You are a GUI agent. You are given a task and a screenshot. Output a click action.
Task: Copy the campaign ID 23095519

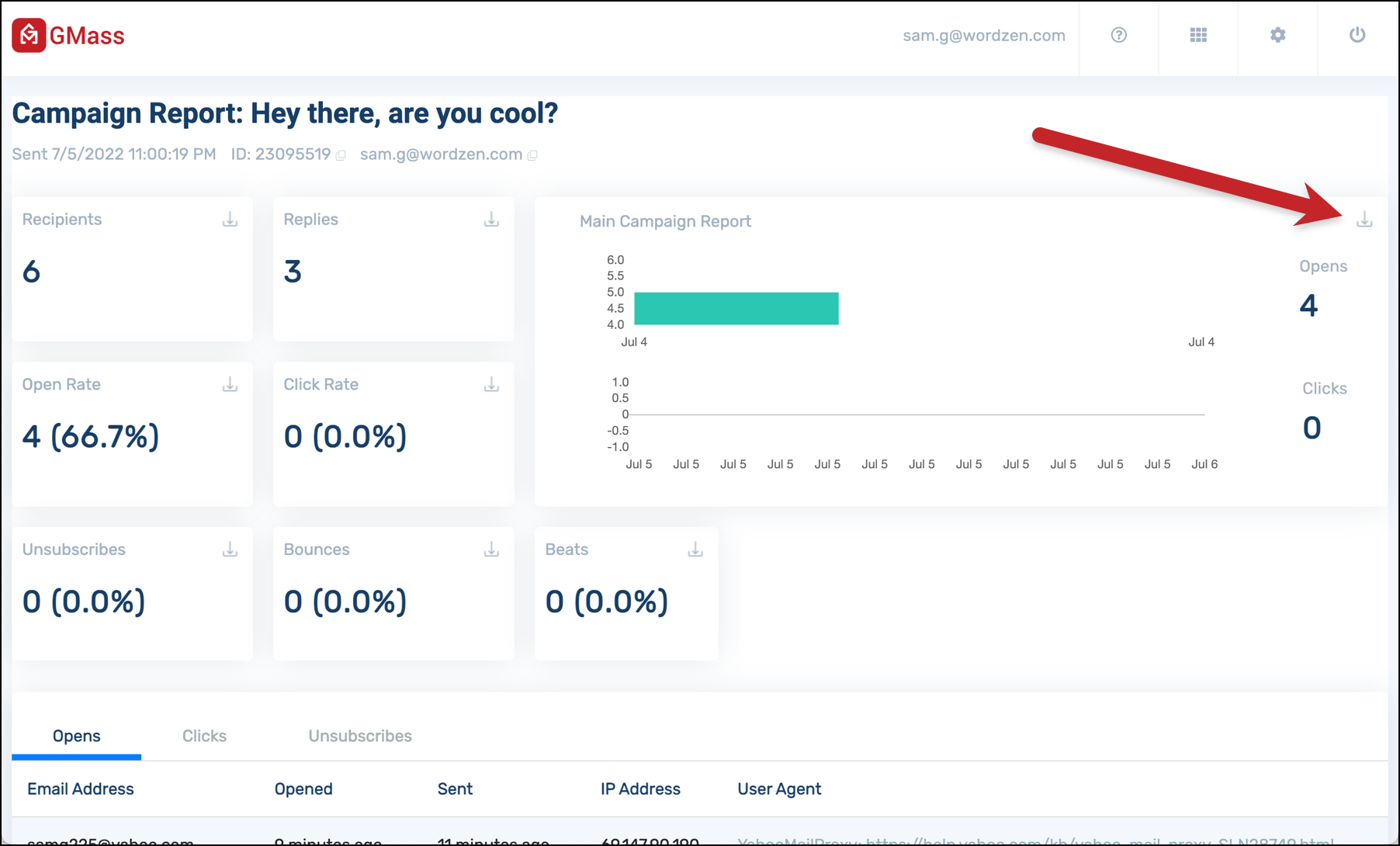point(341,155)
